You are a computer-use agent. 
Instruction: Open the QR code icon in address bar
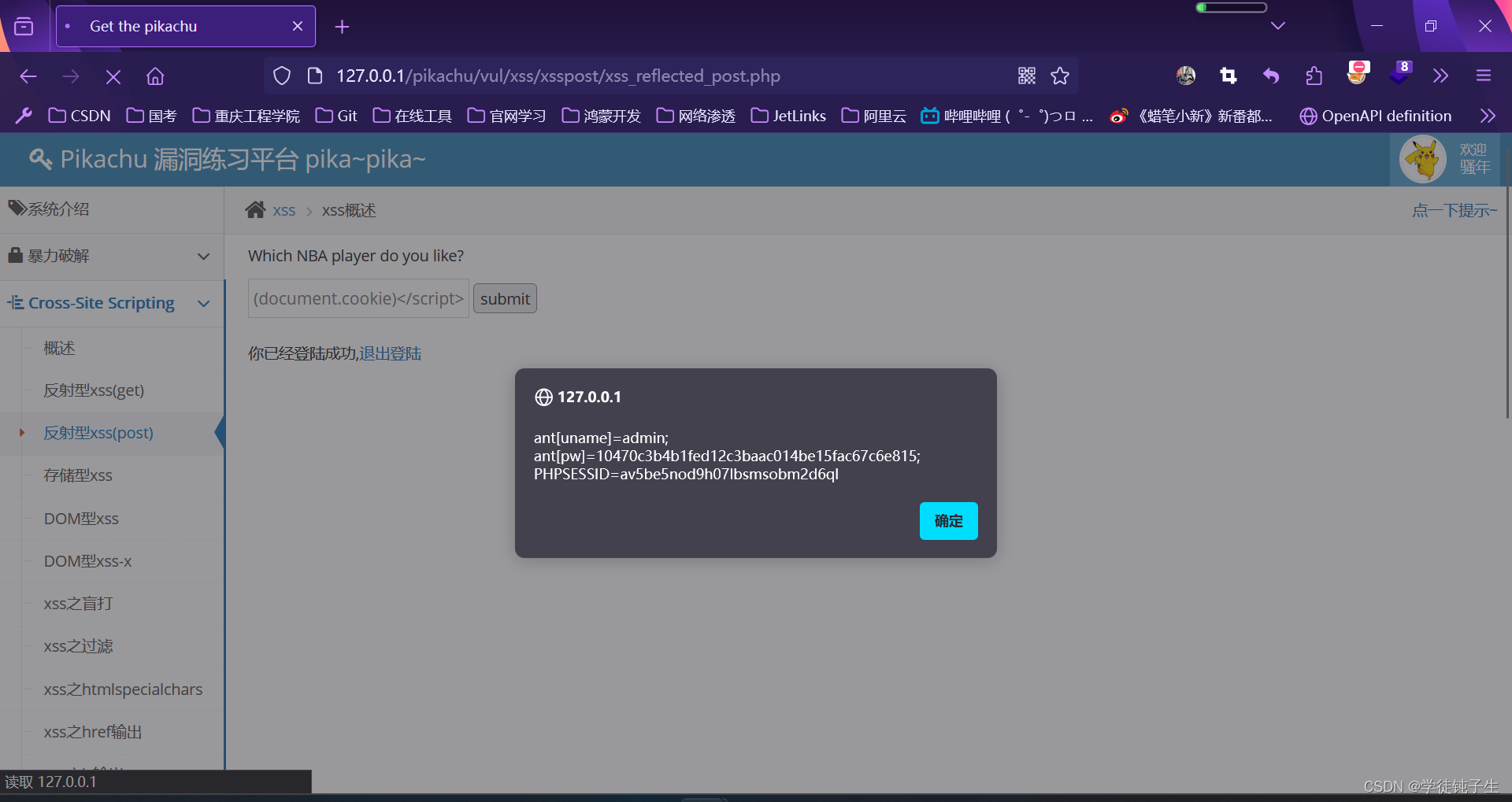1027,76
